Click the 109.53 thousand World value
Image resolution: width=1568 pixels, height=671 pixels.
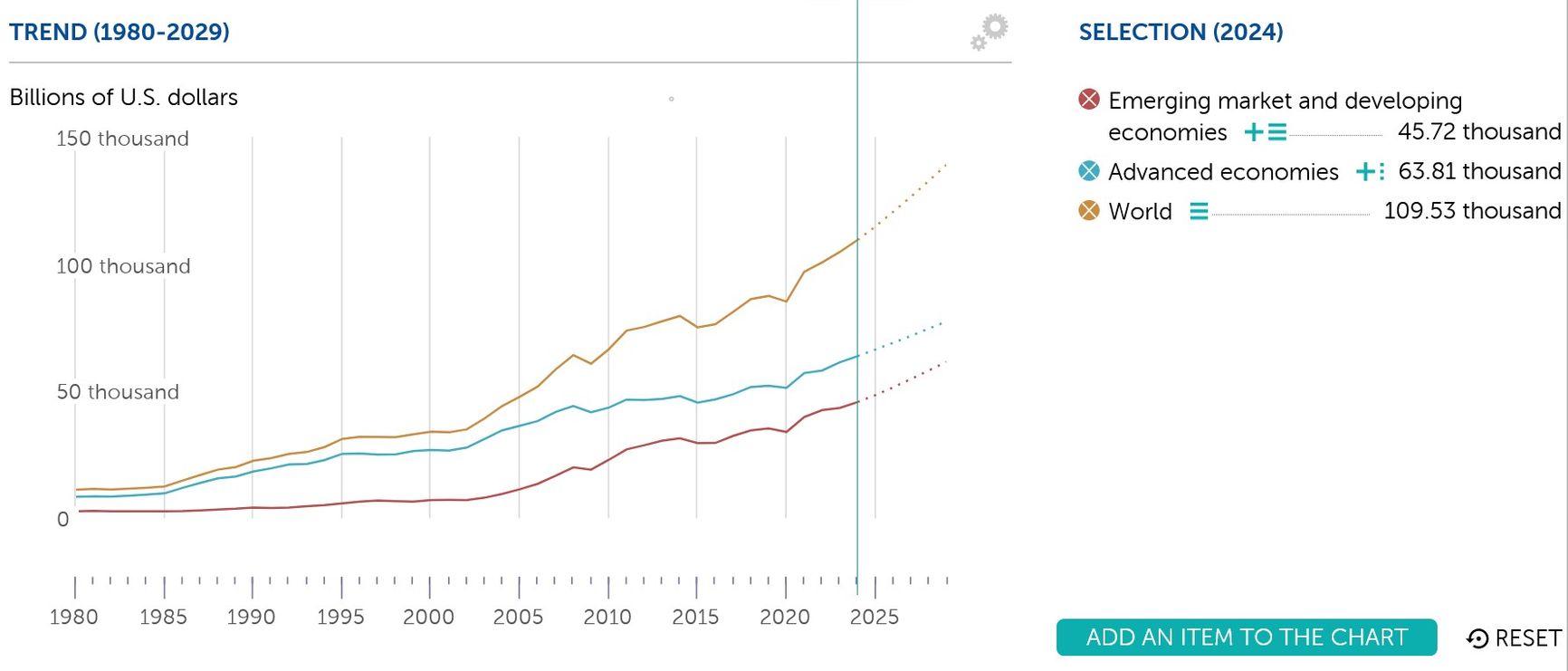[x=1472, y=211]
